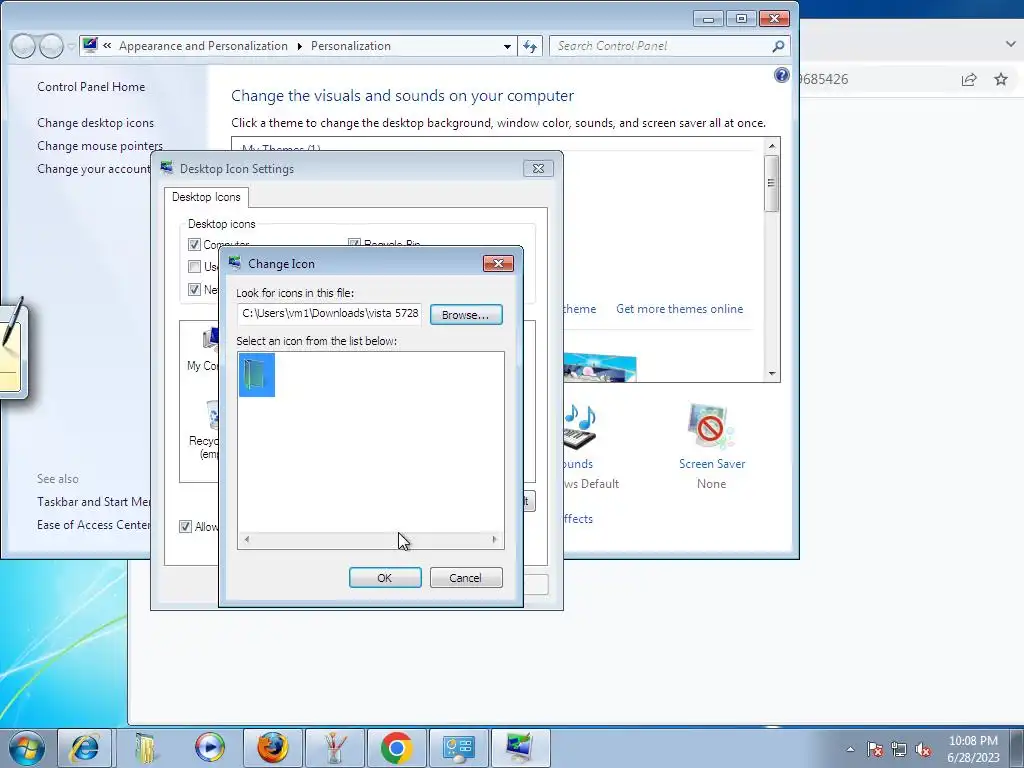Viewport: 1024px width, 768px height.
Task: Click the icon file path field
Action: tap(329, 313)
